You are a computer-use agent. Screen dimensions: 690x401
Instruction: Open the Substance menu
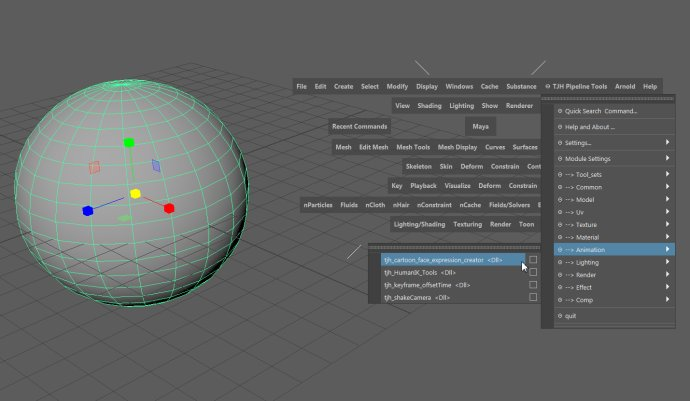(x=521, y=87)
